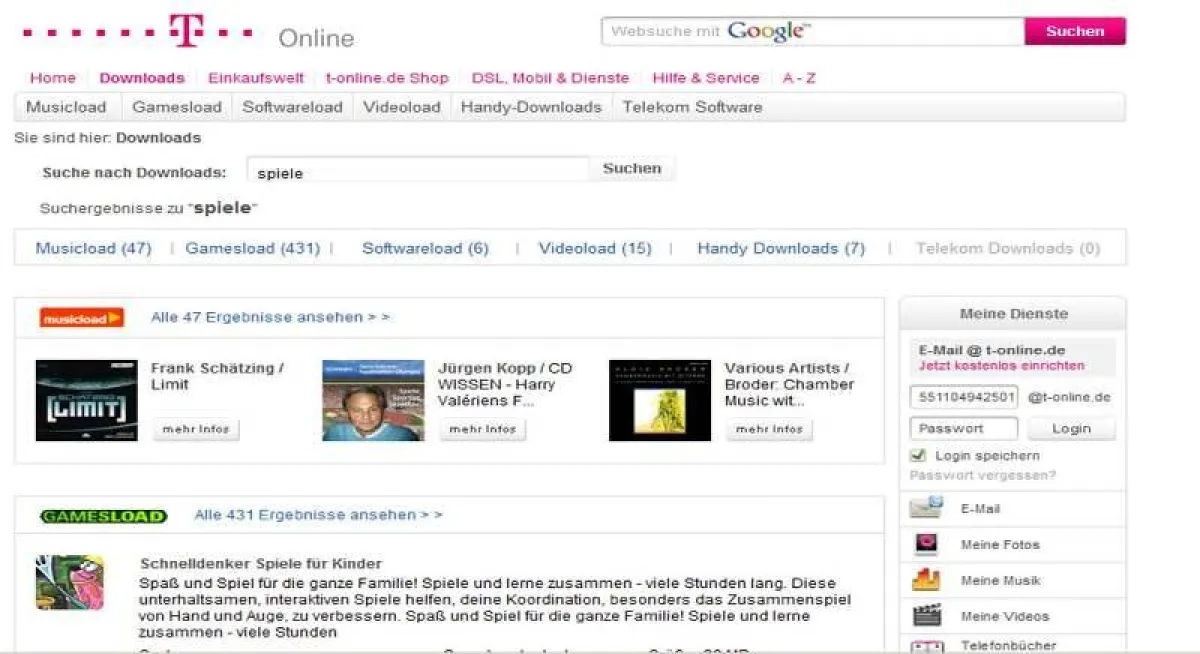This screenshot has height=654, width=1200.
Task: Open Frank Schätzing Limit album cover
Action: pyautogui.click(x=87, y=400)
